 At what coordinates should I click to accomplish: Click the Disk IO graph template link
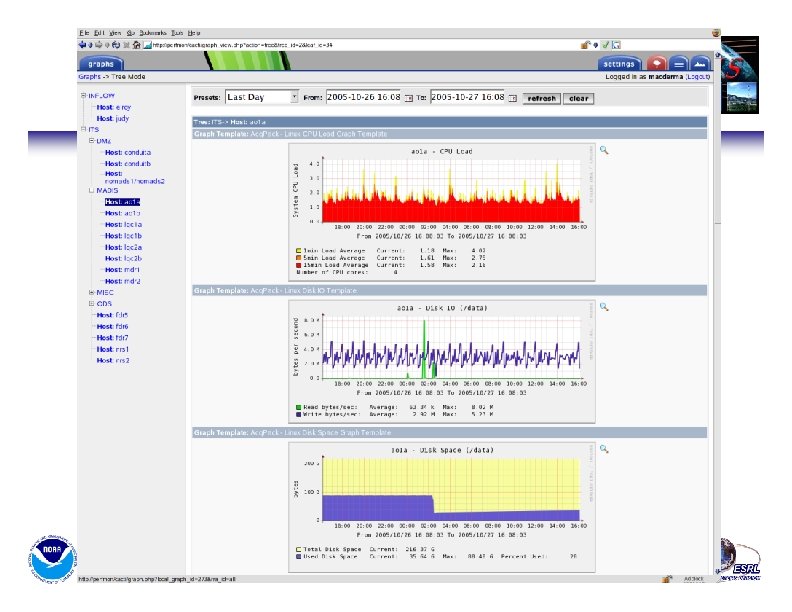tap(304, 290)
